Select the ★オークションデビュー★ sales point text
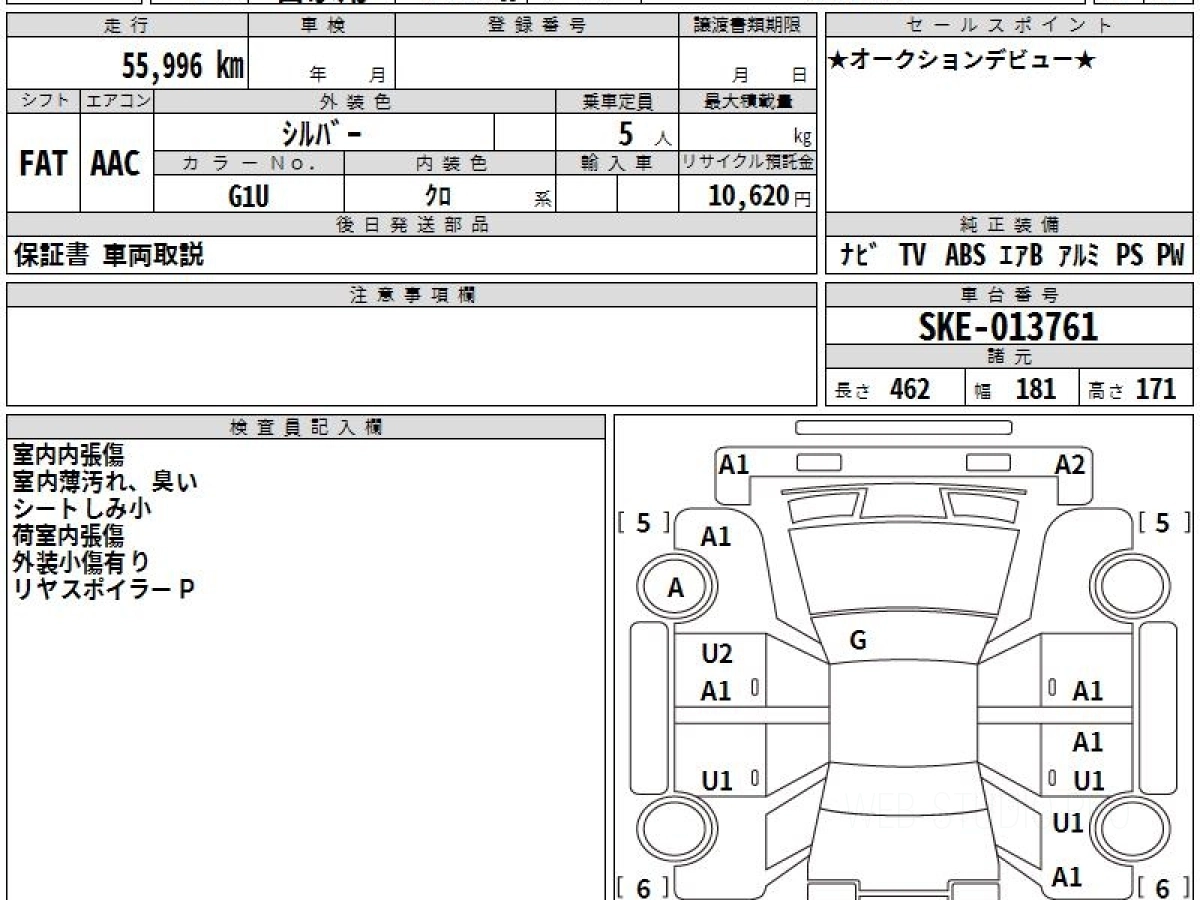The width and height of the screenshot is (1200, 900). (x=962, y=61)
